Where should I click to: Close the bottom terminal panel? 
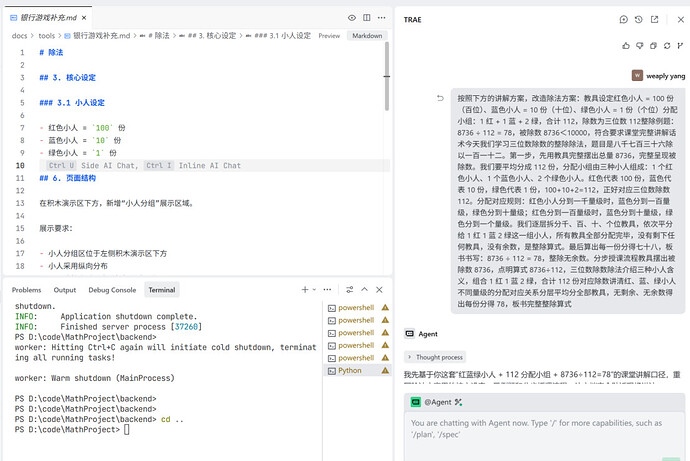[x=379, y=289]
